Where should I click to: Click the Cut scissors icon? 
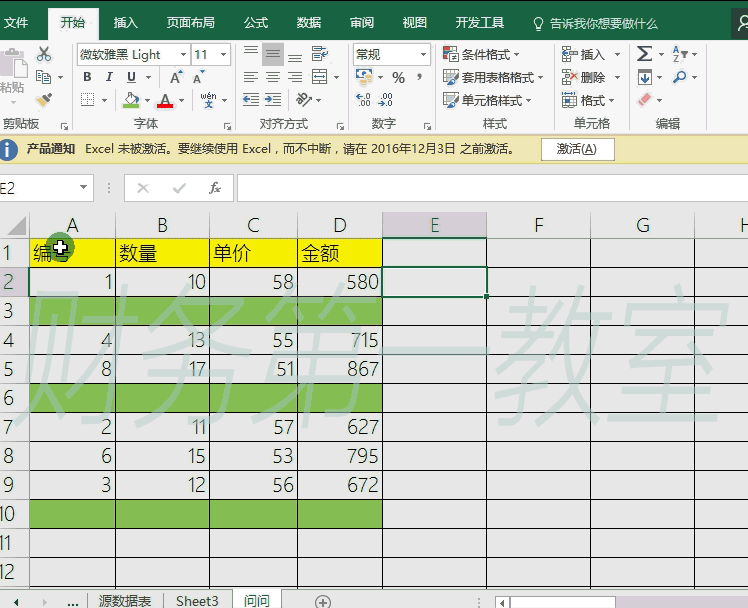(x=44, y=54)
